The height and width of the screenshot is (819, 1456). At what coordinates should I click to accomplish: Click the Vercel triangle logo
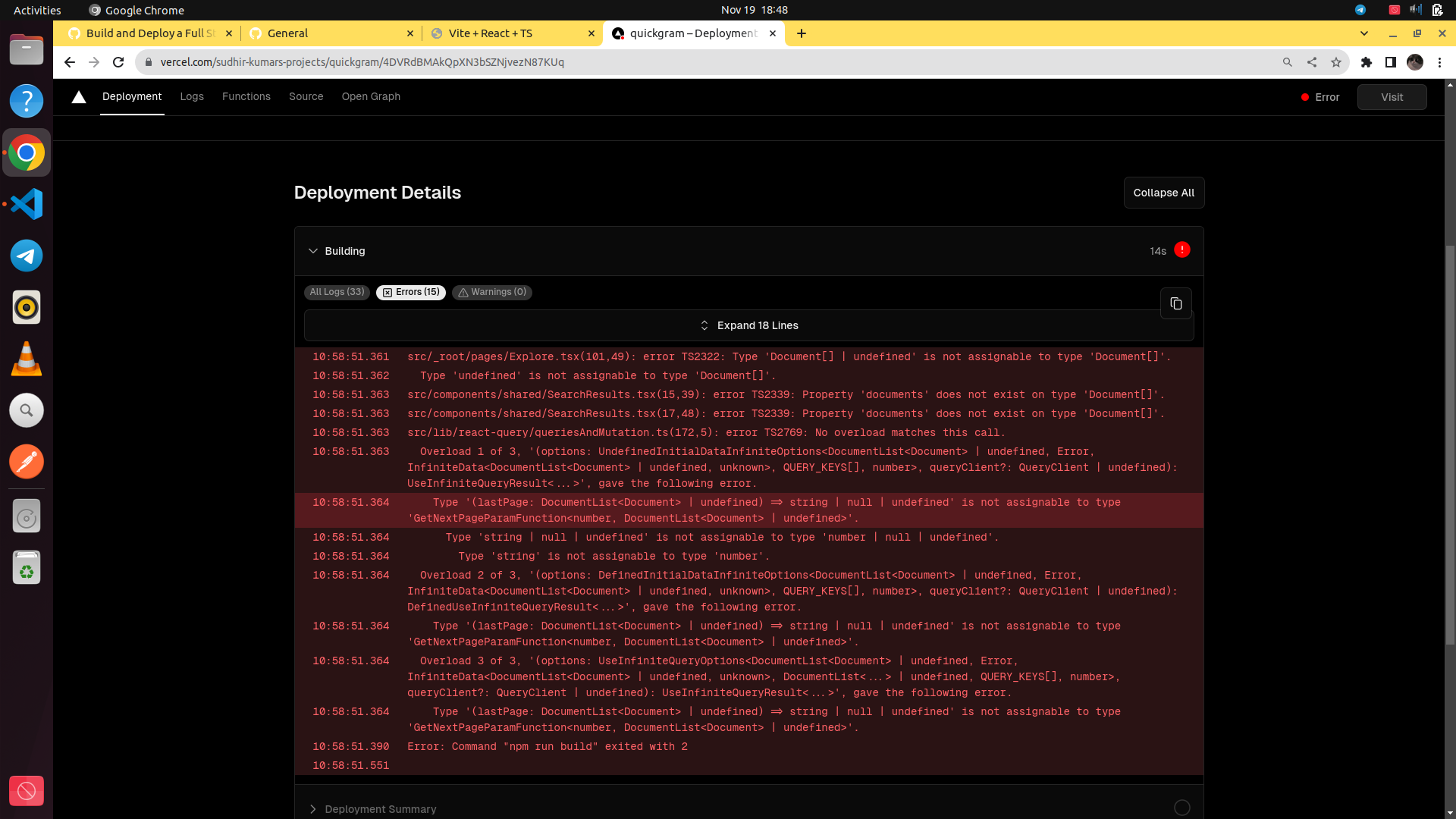click(x=78, y=97)
